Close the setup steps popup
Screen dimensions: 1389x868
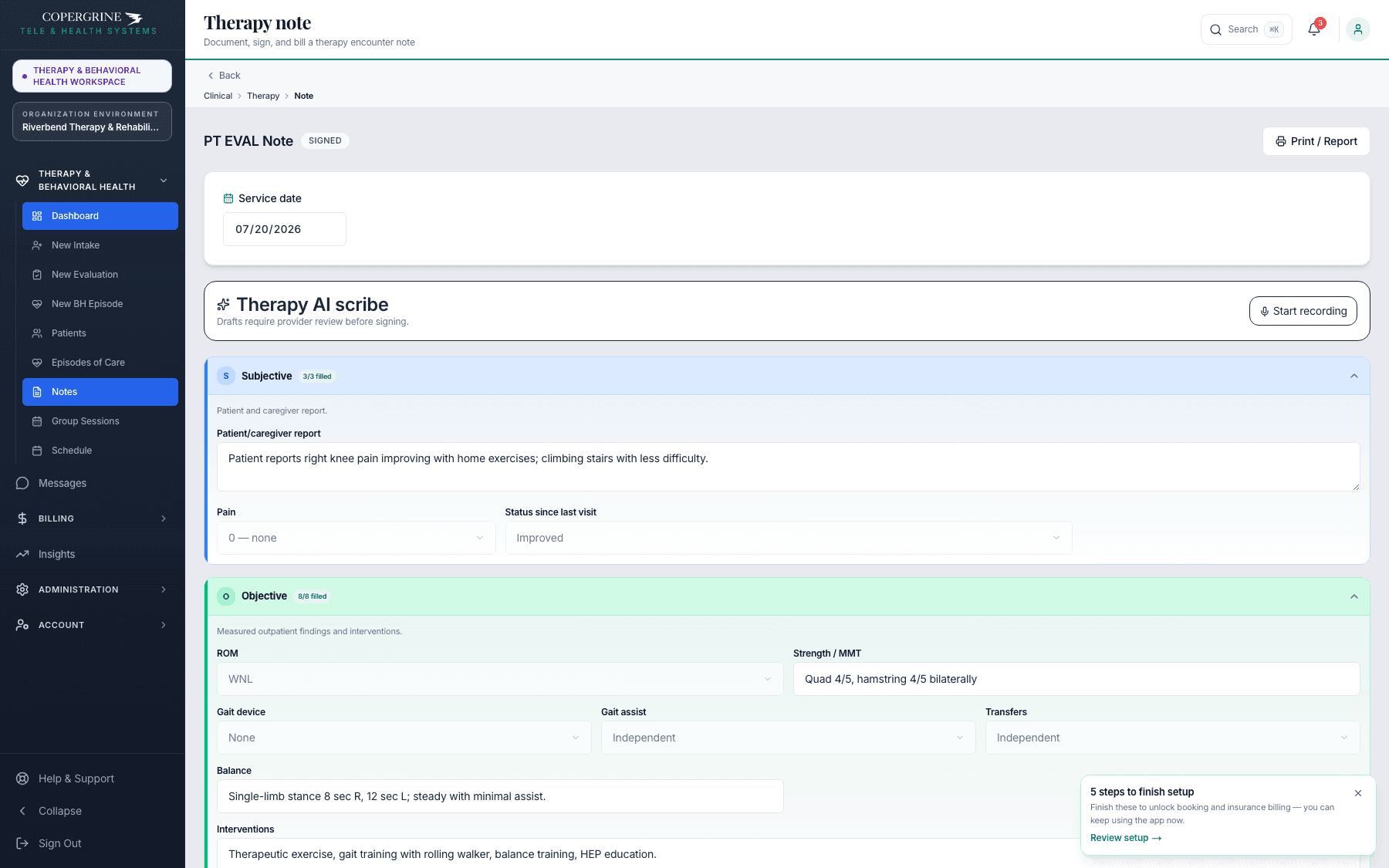1358,793
